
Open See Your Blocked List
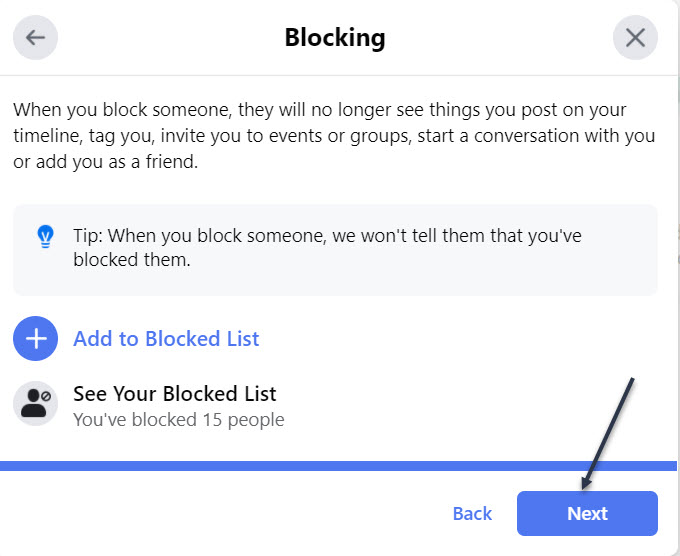point(175,394)
